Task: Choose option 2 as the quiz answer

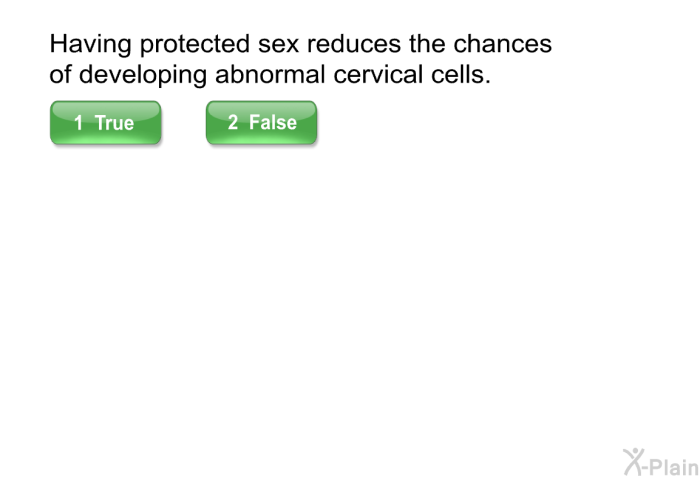Action: coord(262,123)
